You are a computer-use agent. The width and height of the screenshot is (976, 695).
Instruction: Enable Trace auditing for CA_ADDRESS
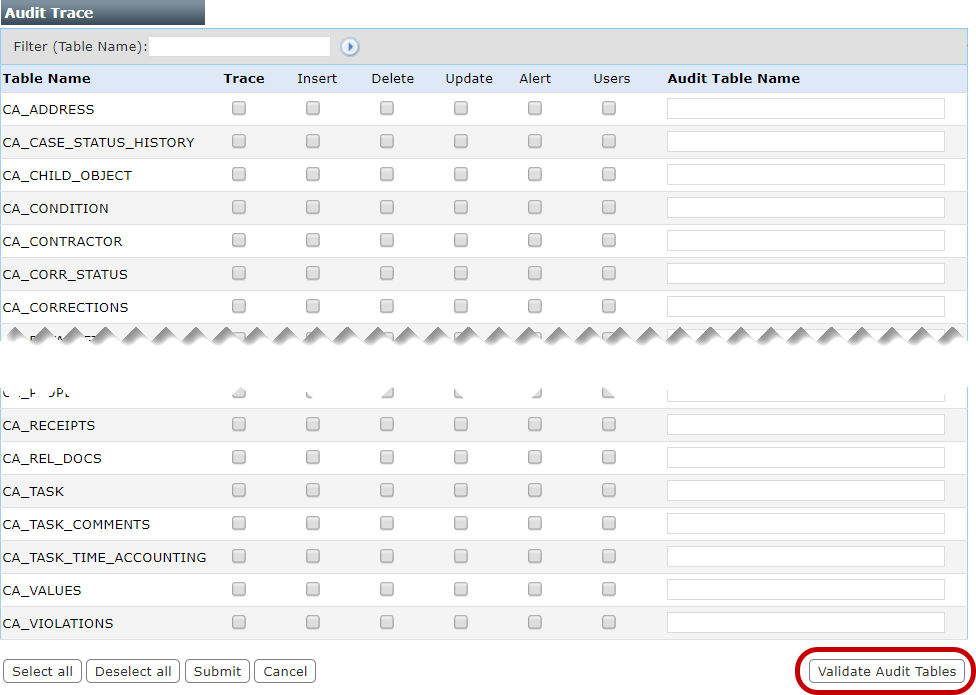(238, 108)
